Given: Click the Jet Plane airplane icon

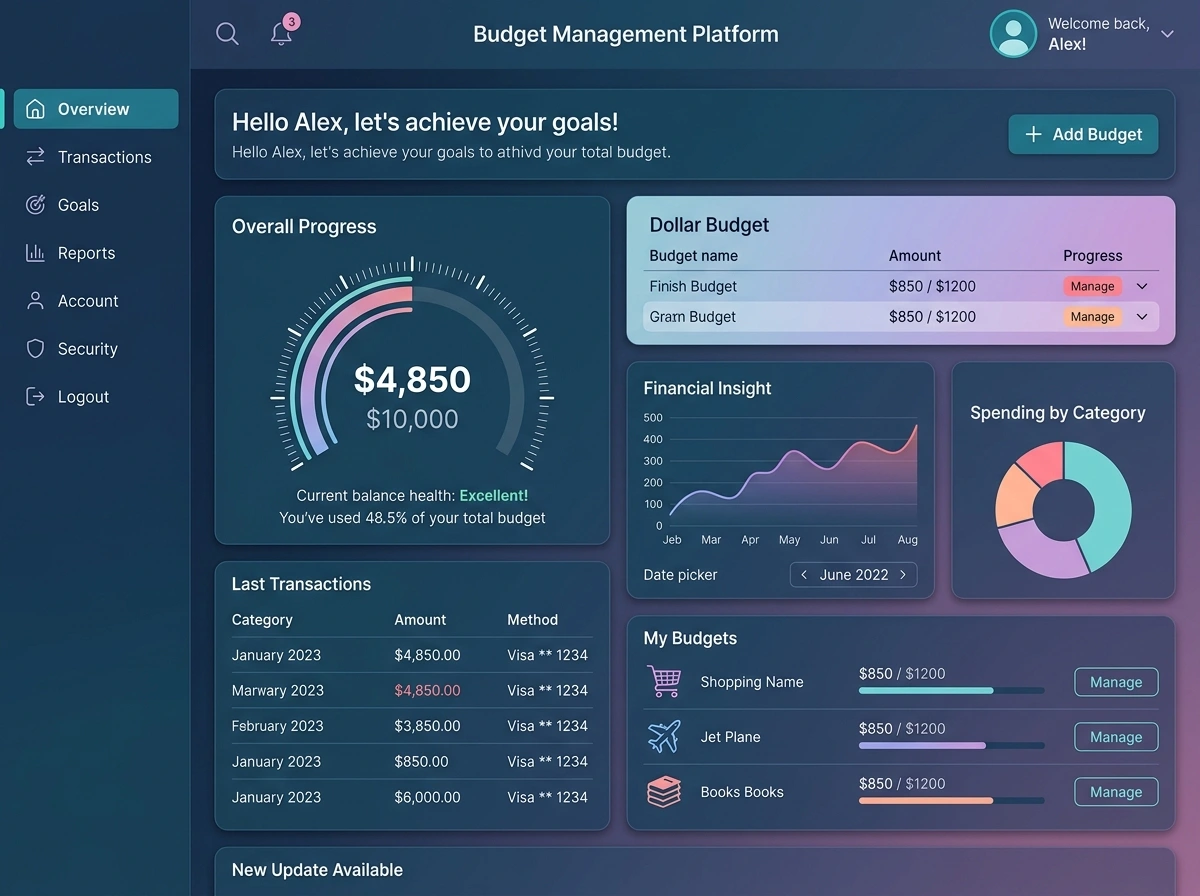Looking at the screenshot, I should coord(664,737).
